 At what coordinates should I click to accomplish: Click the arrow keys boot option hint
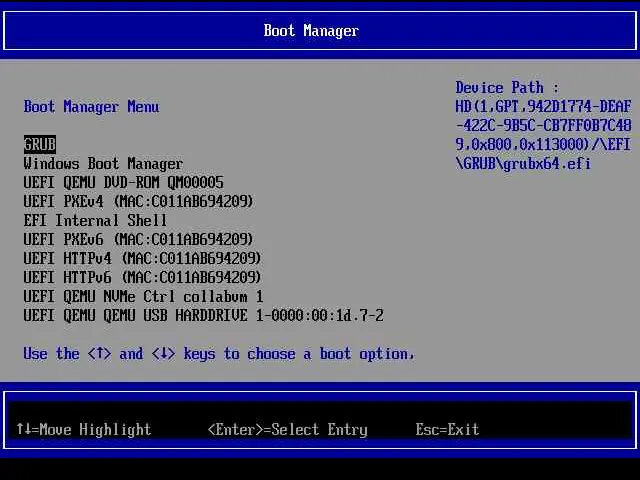[x=219, y=354]
